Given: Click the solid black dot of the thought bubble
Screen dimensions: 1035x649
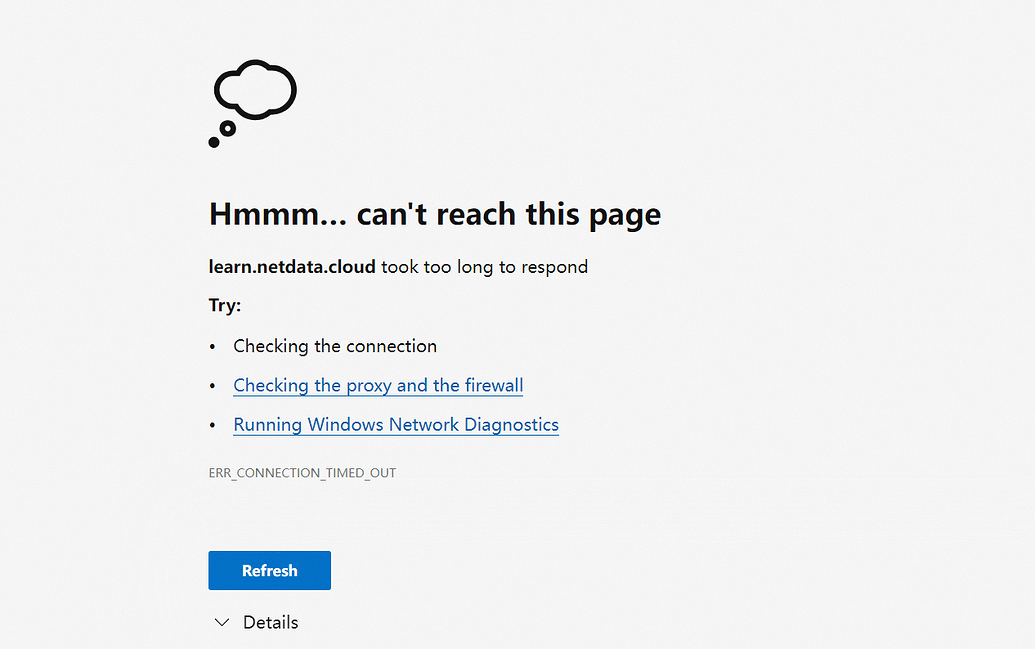Looking at the screenshot, I should (214, 142).
